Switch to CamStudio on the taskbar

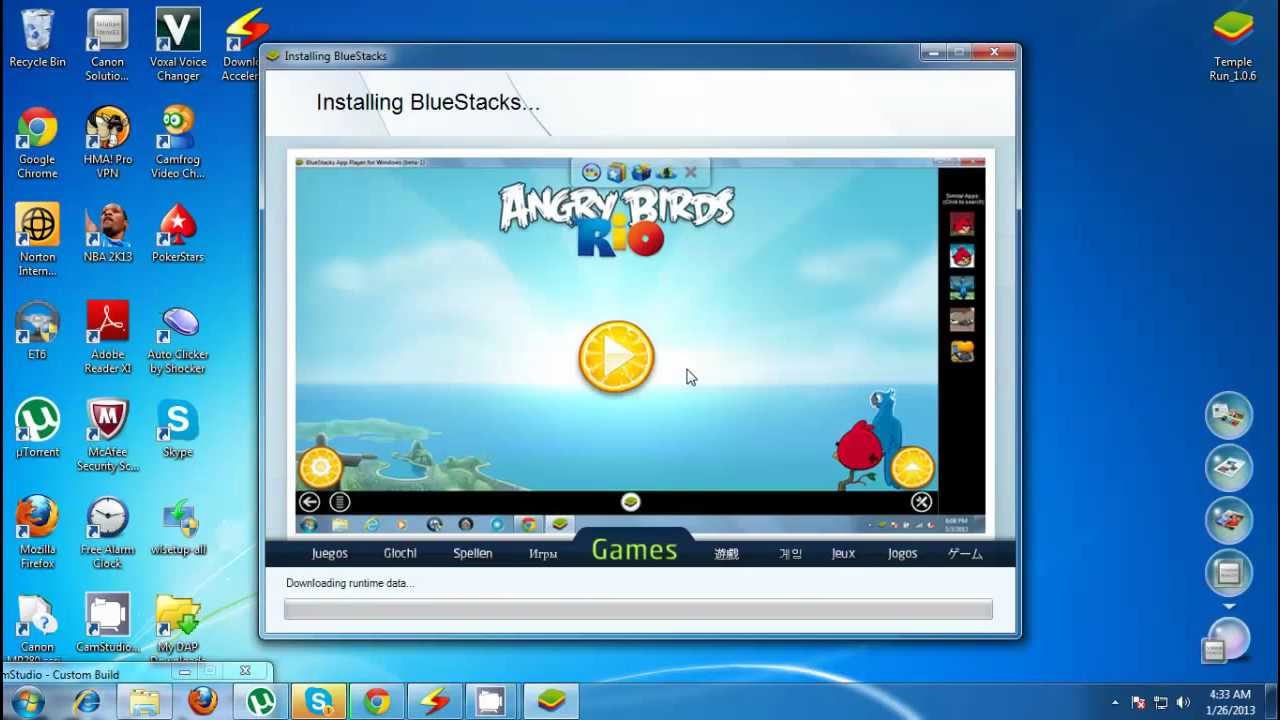coord(491,702)
